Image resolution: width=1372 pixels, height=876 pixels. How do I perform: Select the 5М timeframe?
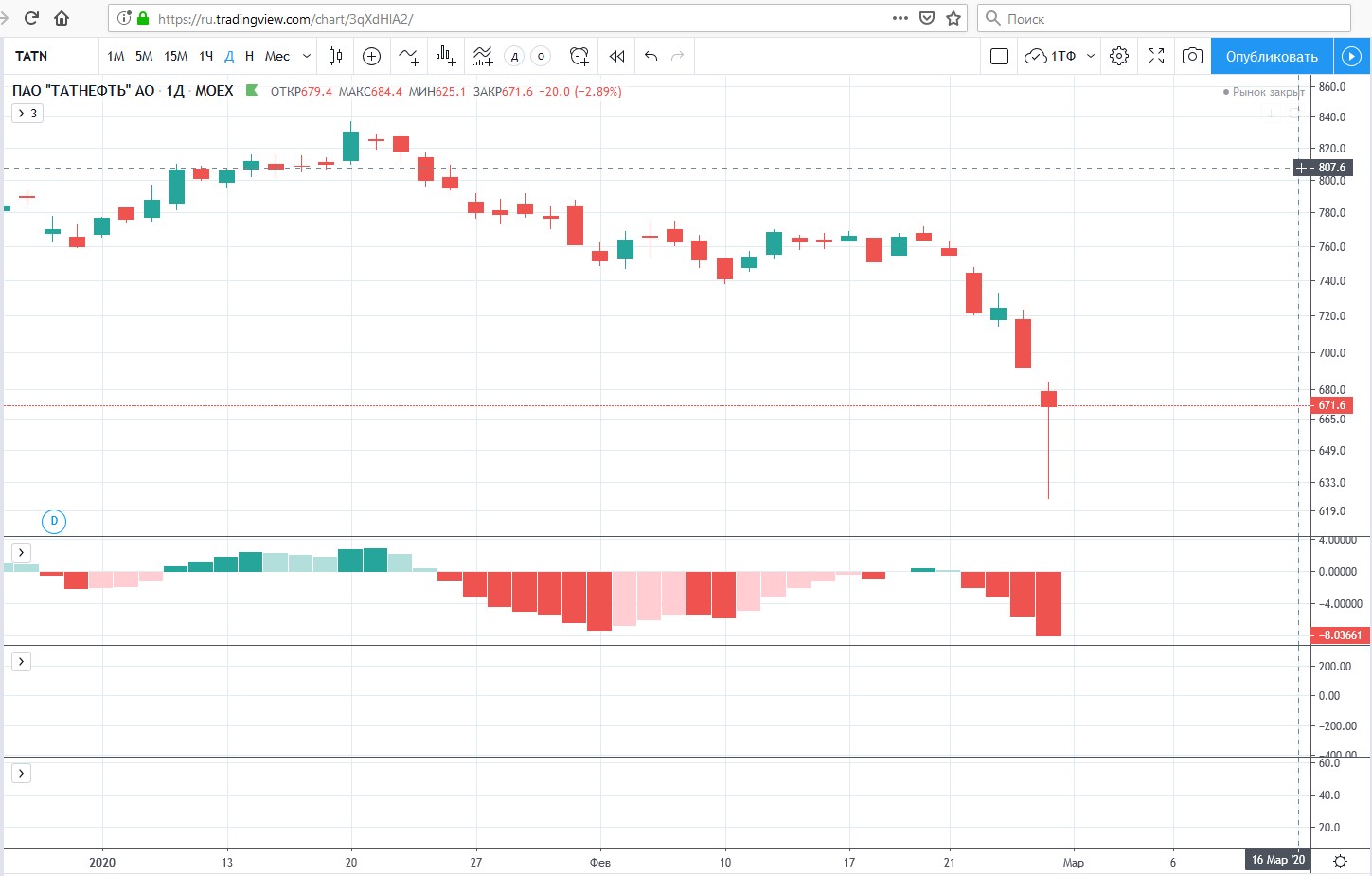pos(144,56)
